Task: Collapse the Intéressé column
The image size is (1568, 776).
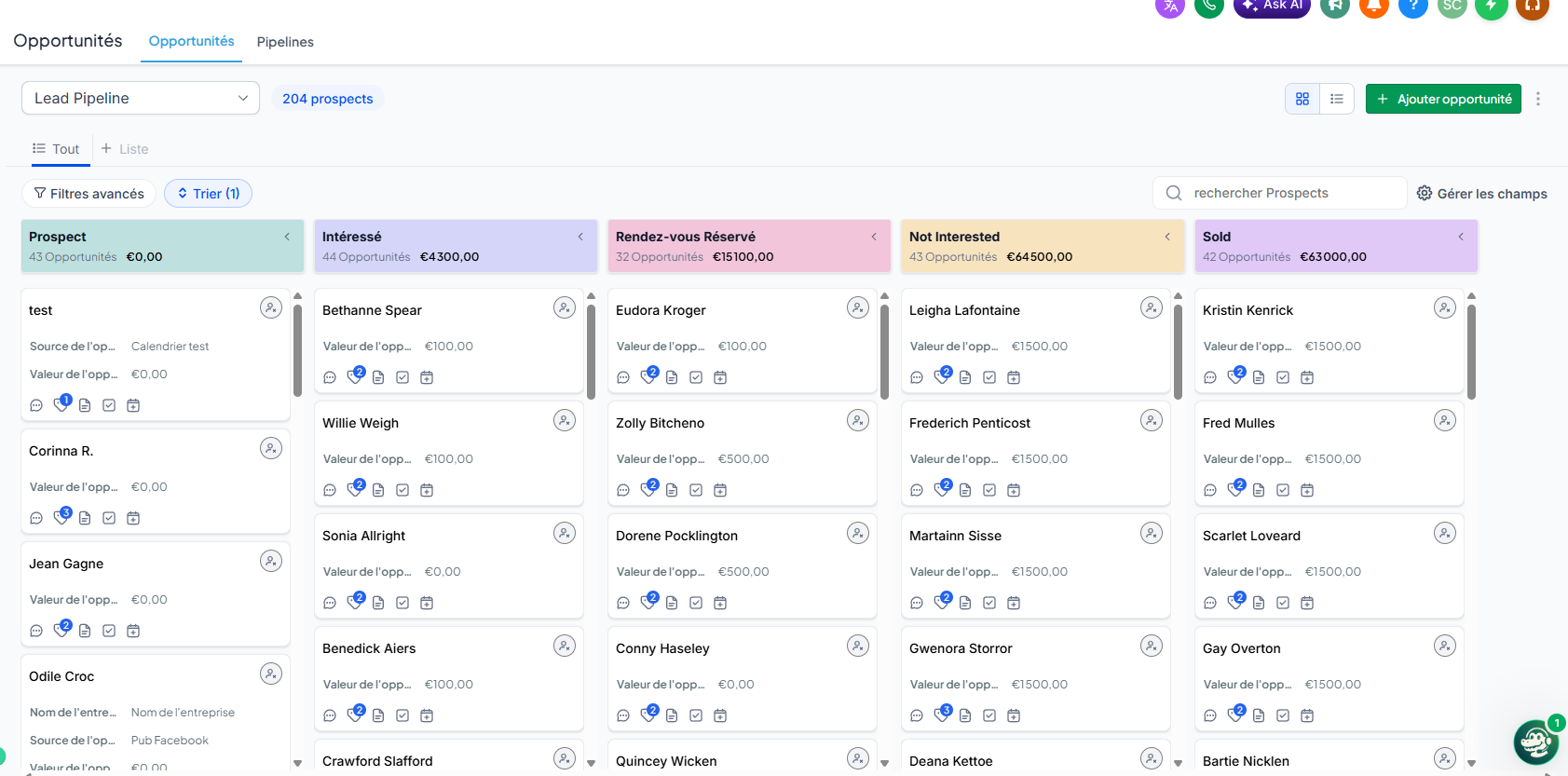Action: pos(580,237)
